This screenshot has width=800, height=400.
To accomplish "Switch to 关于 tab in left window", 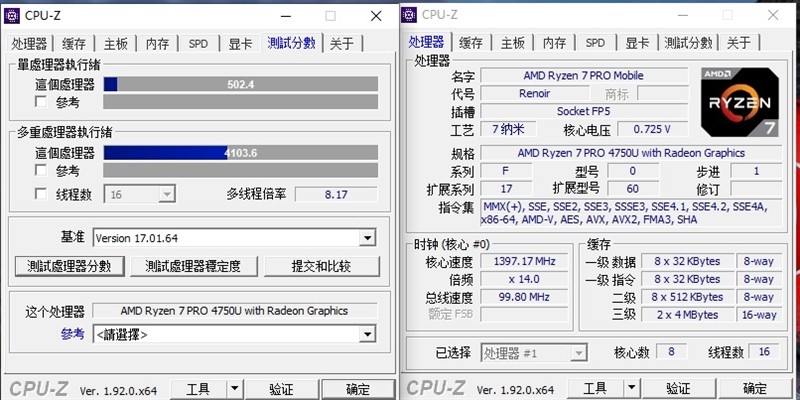I will click(342, 44).
